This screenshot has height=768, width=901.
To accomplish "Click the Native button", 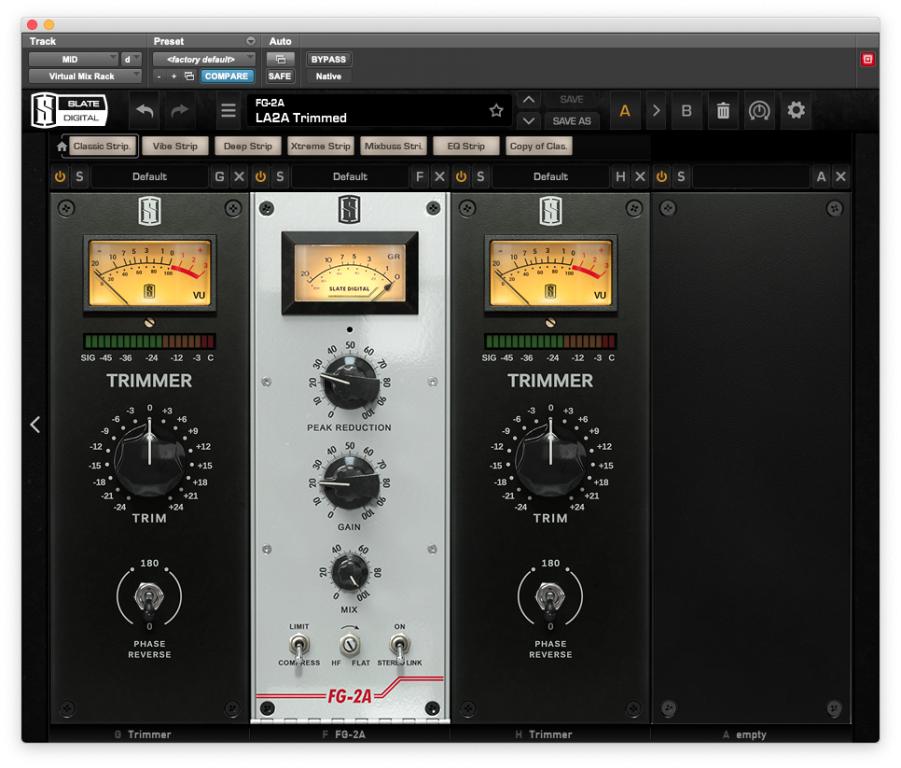I will (x=329, y=76).
